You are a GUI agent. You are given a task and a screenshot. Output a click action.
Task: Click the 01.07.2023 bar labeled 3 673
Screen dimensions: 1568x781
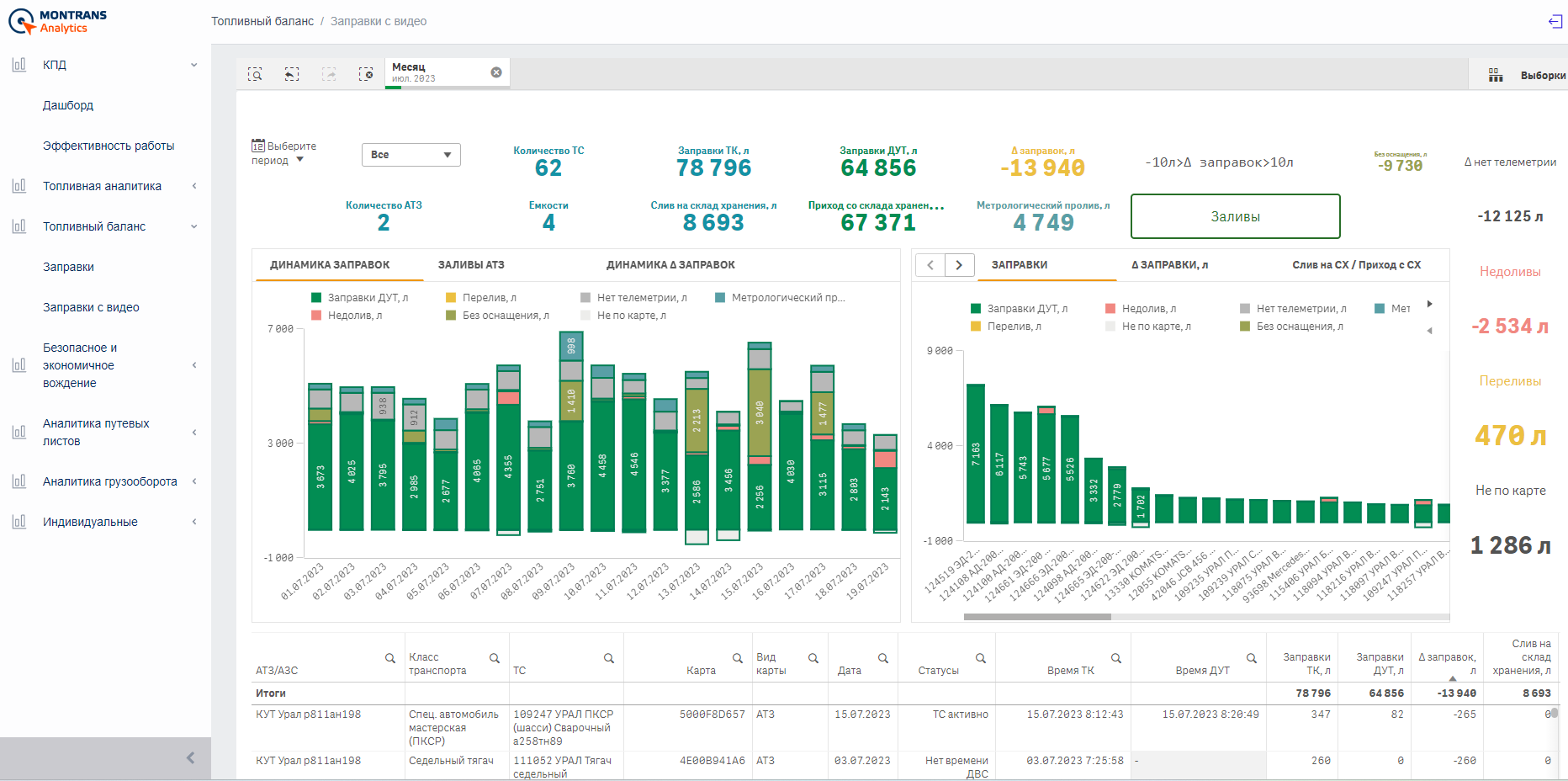tap(320, 476)
